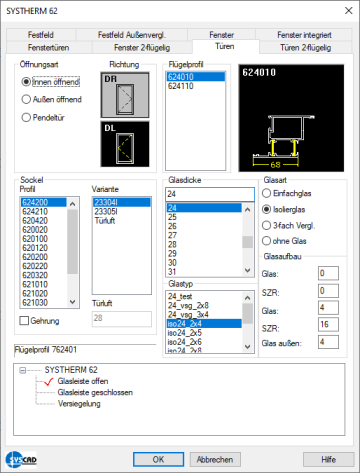Click the red checkmark beside Glasleiste offen
The height and width of the screenshot is (473, 360).
(49, 382)
